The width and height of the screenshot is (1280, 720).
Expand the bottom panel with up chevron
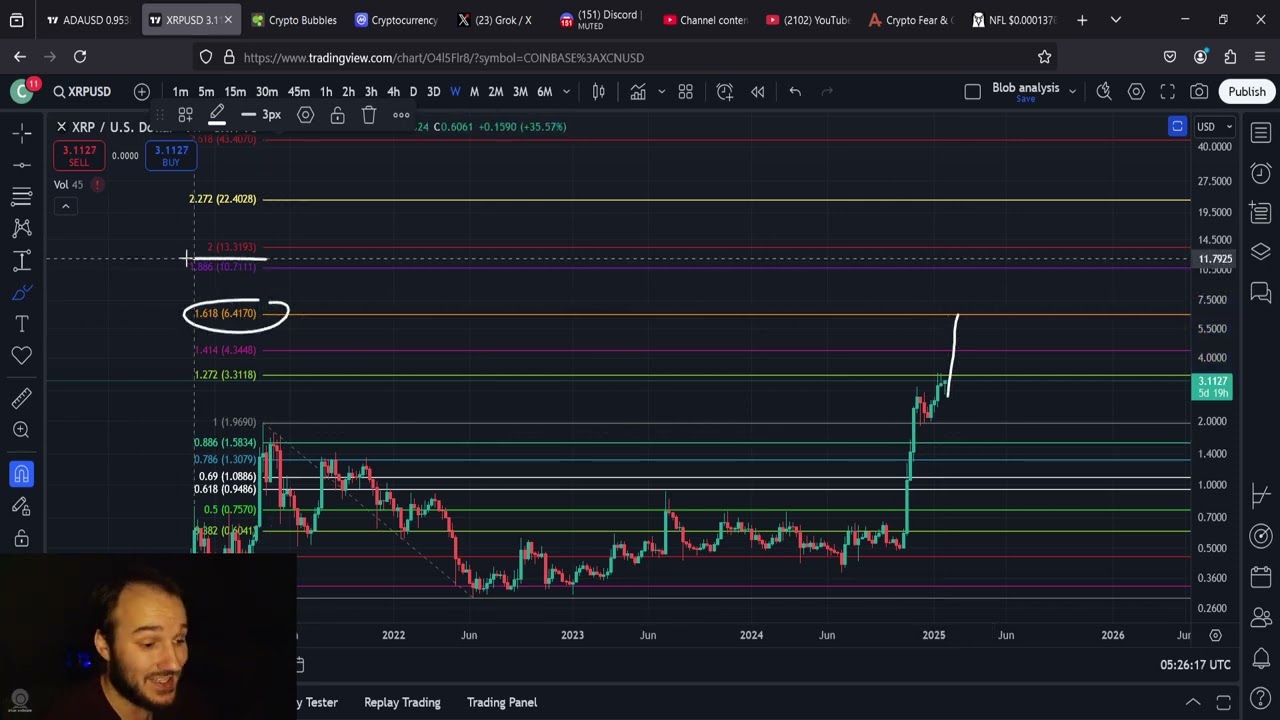pyautogui.click(x=1193, y=702)
